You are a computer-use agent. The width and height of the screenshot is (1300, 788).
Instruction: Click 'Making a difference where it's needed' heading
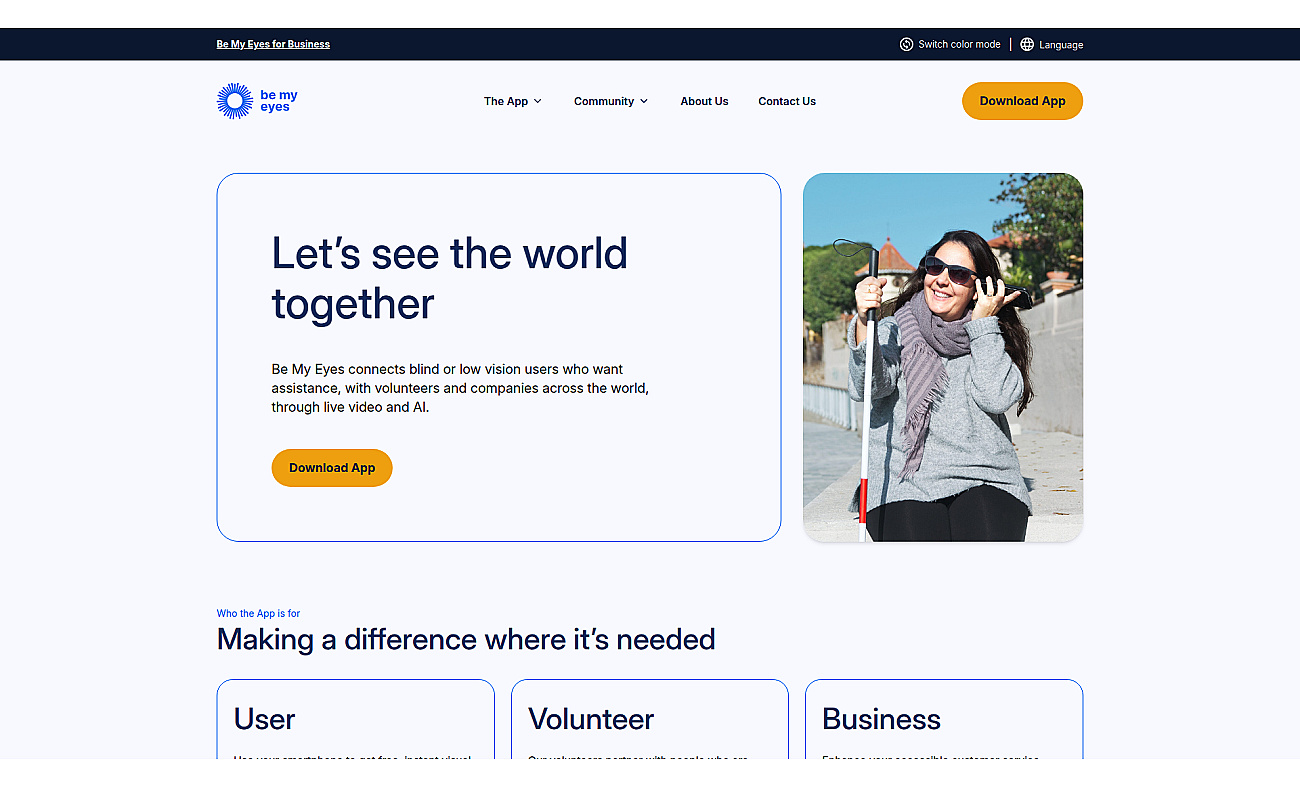(x=466, y=640)
